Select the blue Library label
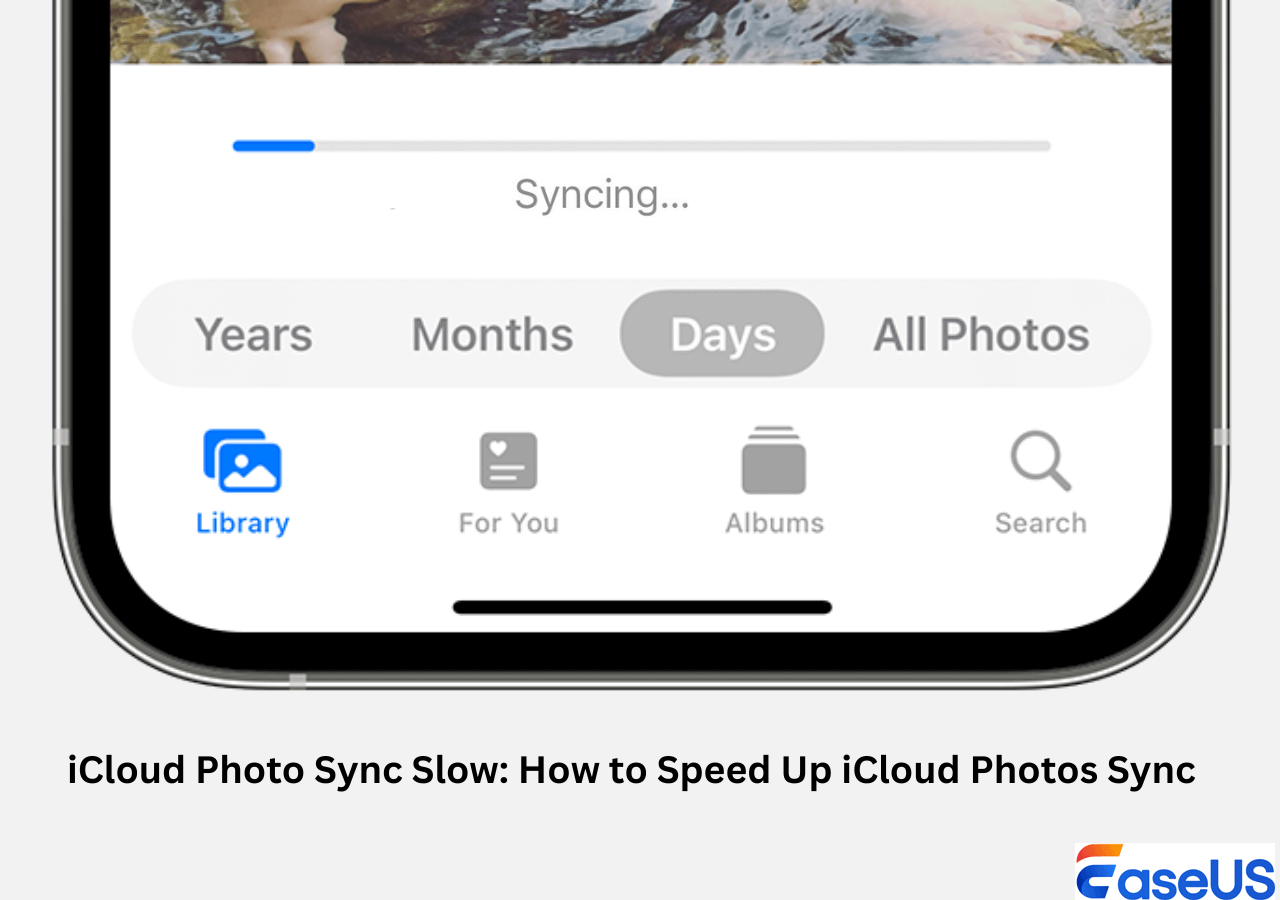This screenshot has width=1280, height=900. pyautogui.click(x=242, y=523)
